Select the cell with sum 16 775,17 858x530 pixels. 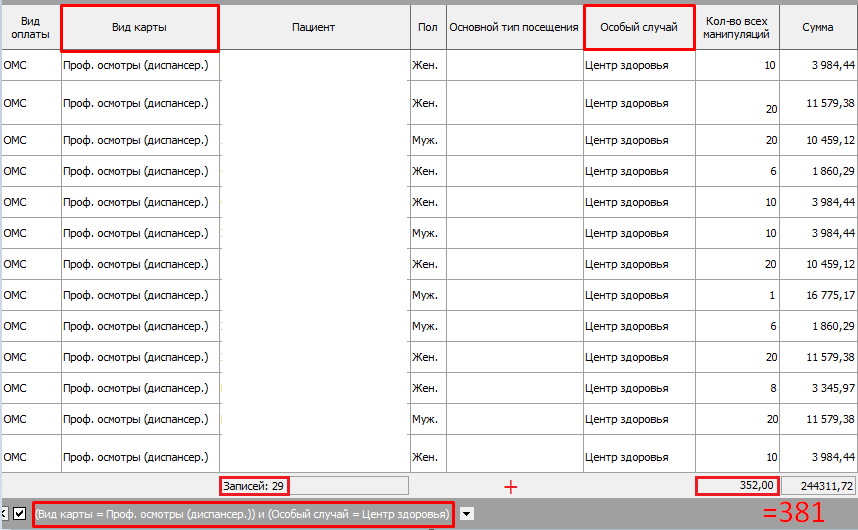818,295
